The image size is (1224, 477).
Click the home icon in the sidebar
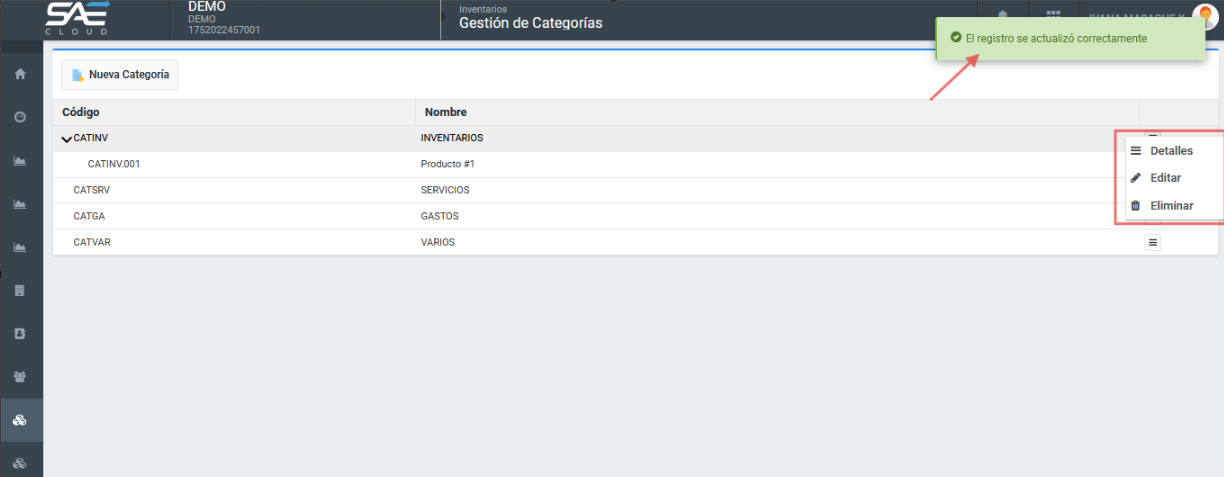[20, 74]
